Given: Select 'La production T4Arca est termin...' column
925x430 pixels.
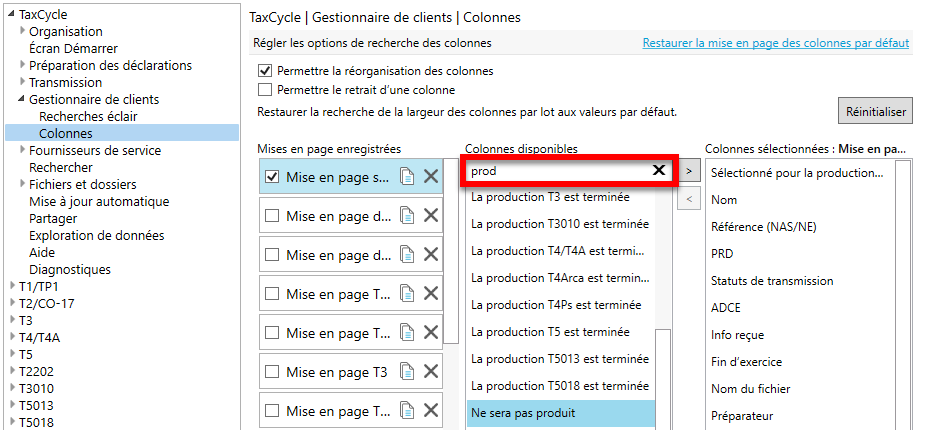Looking at the screenshot, I should coord(560,278).
